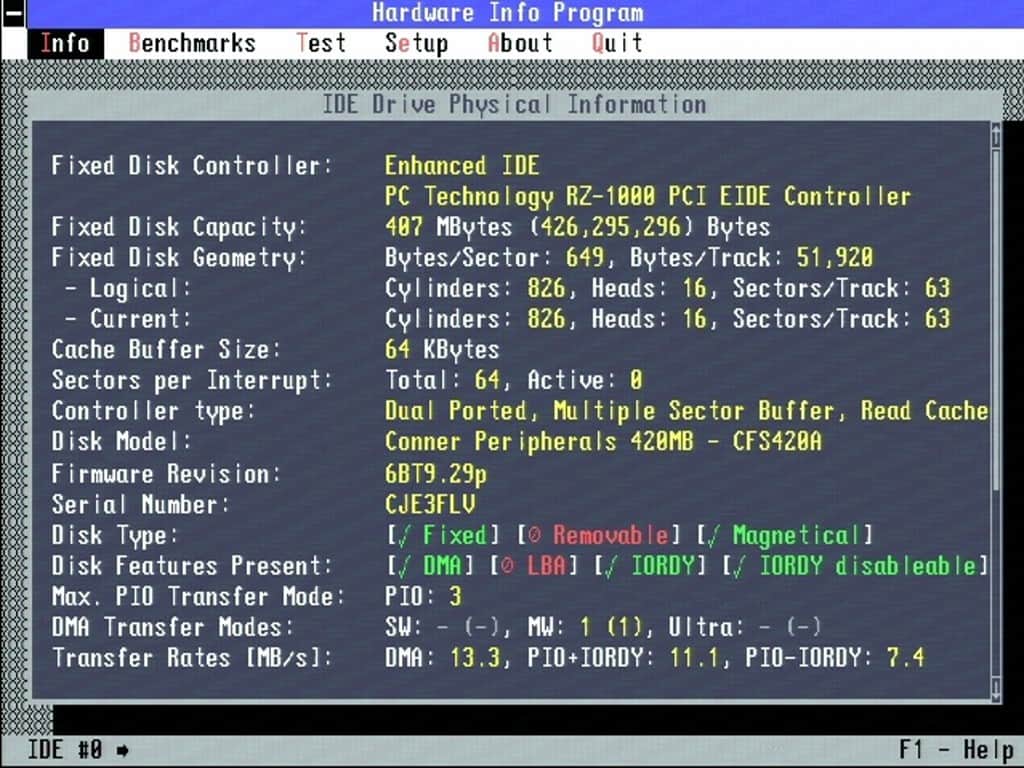Click PC Technology RZ-1000 PCI EIDE Controller text
Viewport: 1024px width, 768px height.
click(x=648, y=197)
